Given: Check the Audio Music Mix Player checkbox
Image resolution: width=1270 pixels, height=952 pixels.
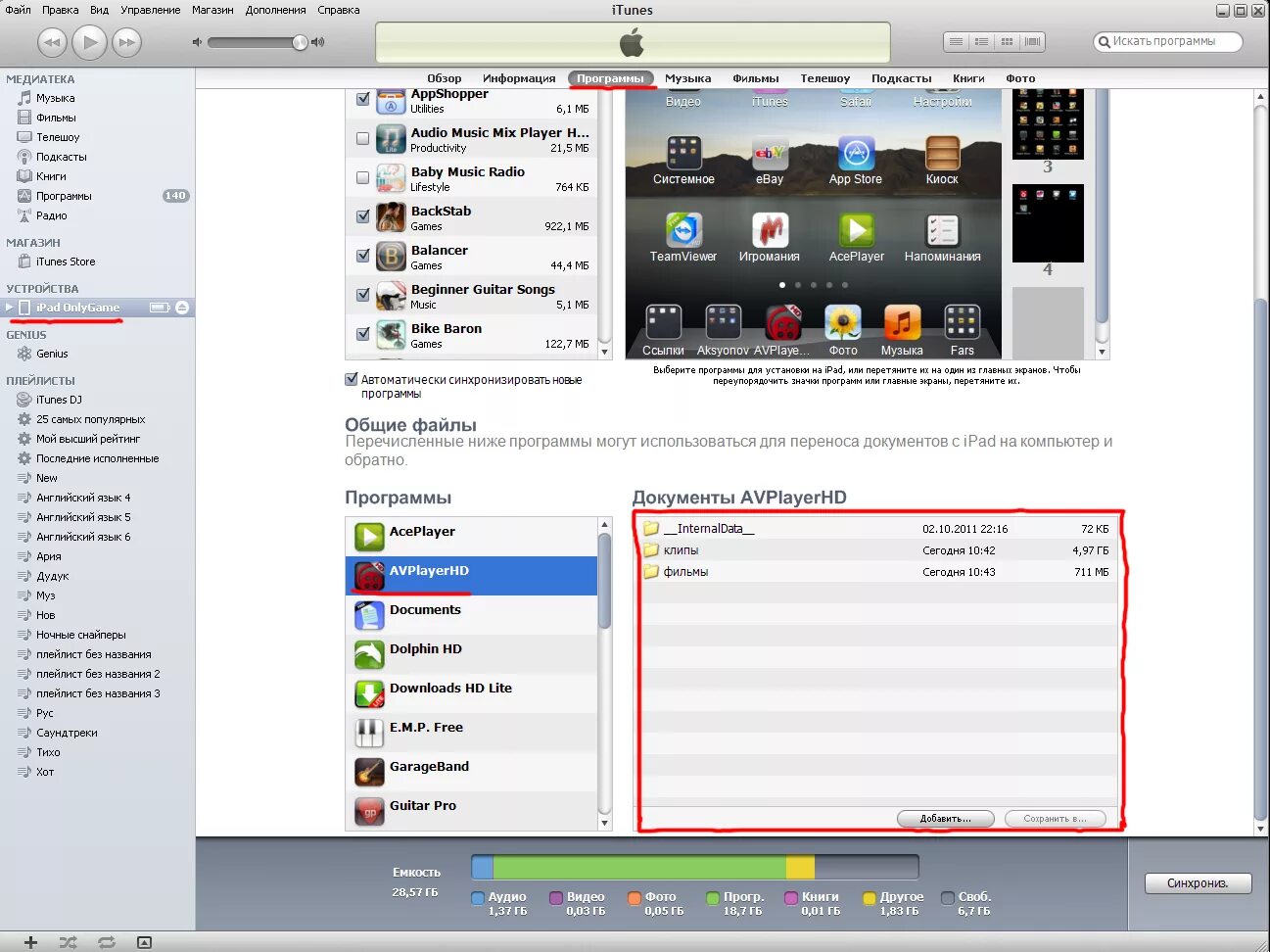Looking at the screenshot, I should click(x=363, y=138).
